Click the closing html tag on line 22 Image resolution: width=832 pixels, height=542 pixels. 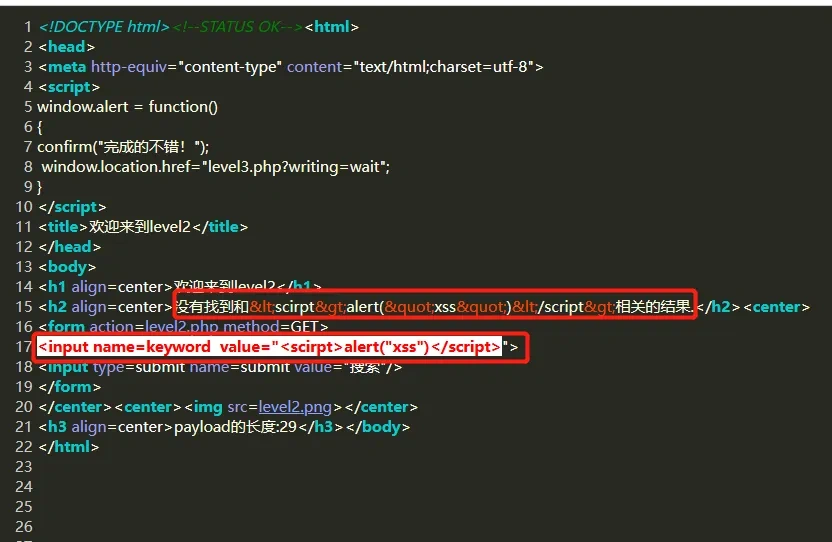pyautogui.click(x=68, y=447)
